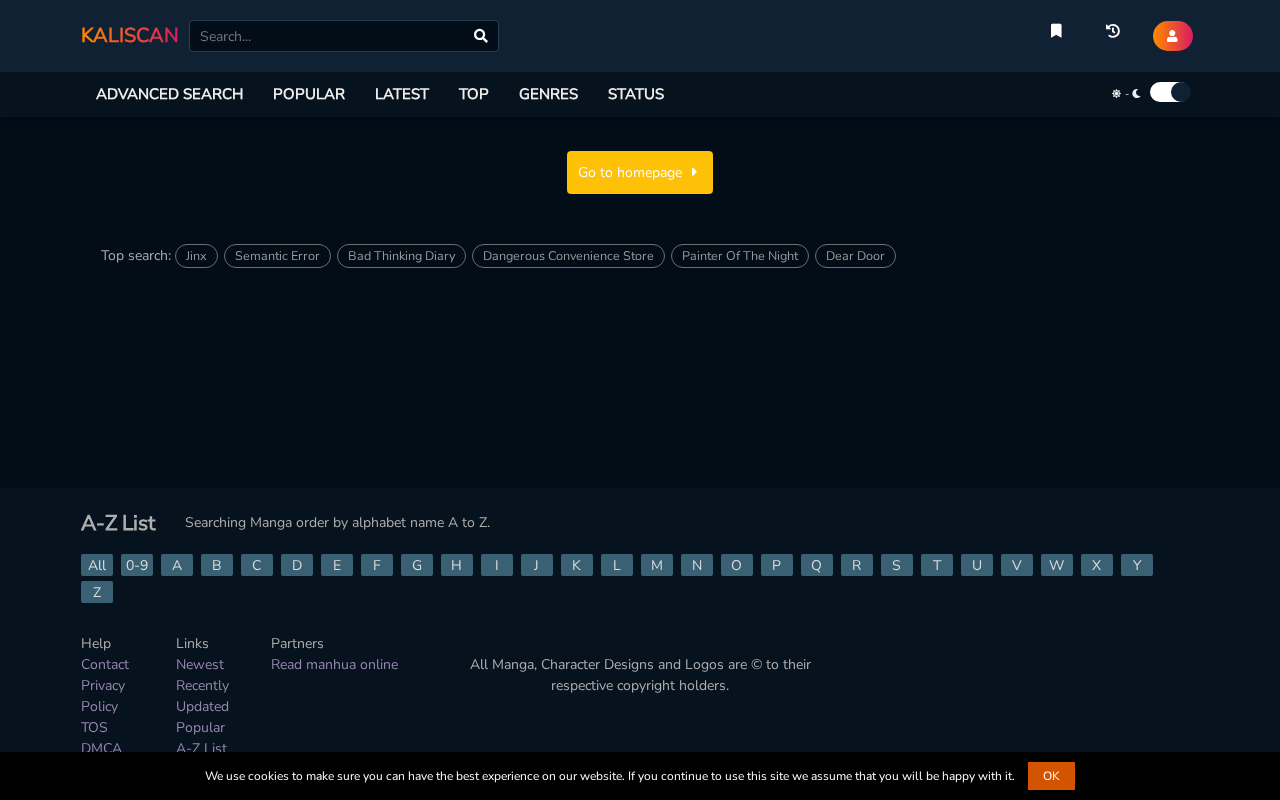Open Read manhua online partner link
Image resolution: width=1280 pixels, height=800 pixels.
[334, 665]
